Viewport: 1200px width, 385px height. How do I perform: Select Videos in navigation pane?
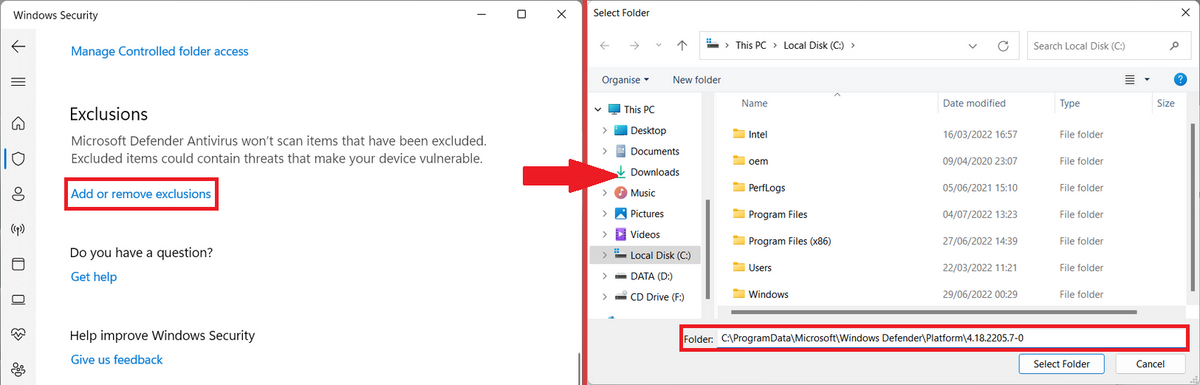(646, 234)
